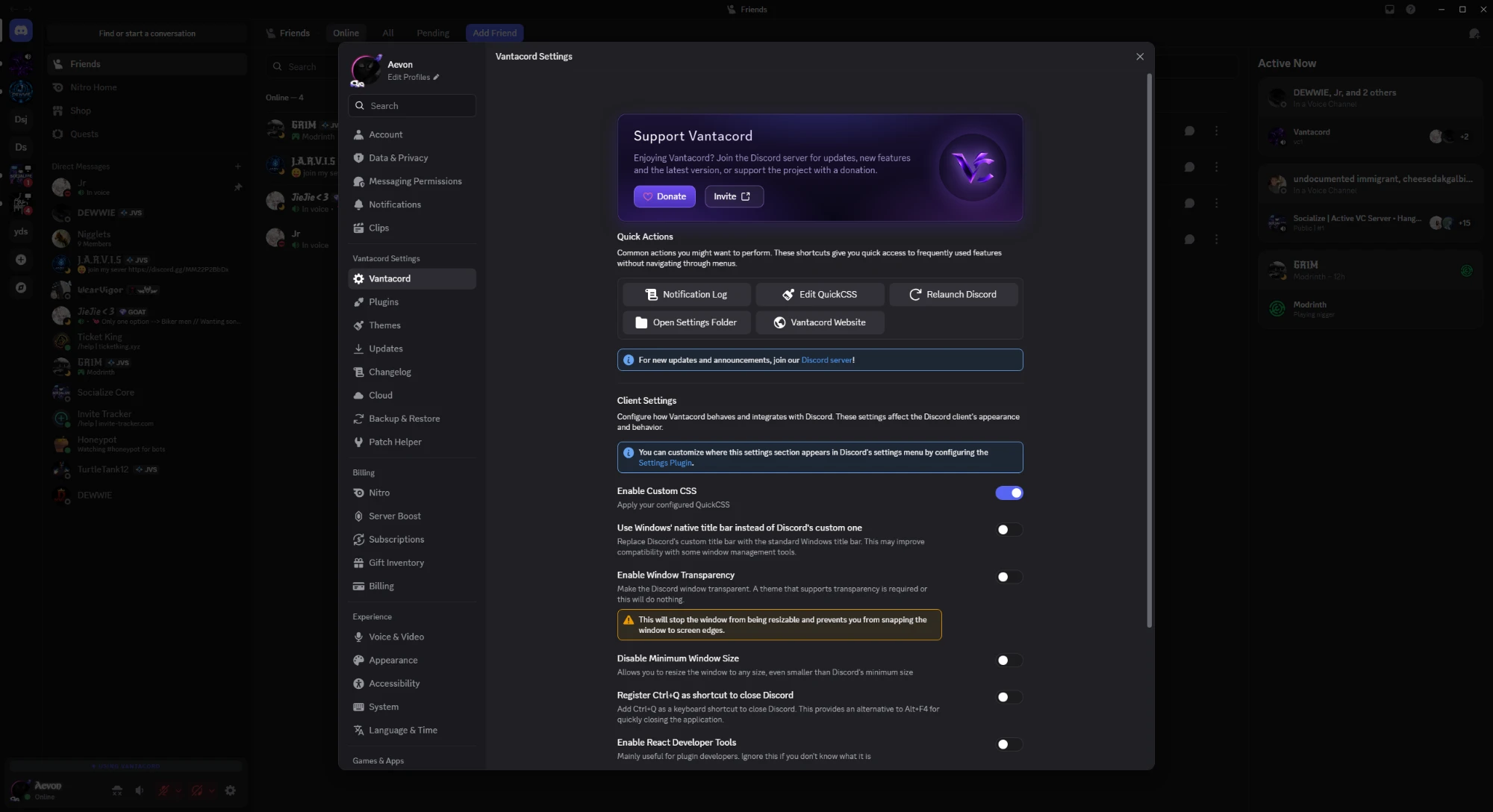Image resolution: width=1493 pixels, height=812 pixels.
Task: Open the Themes settings section
Action: (411, 325)
